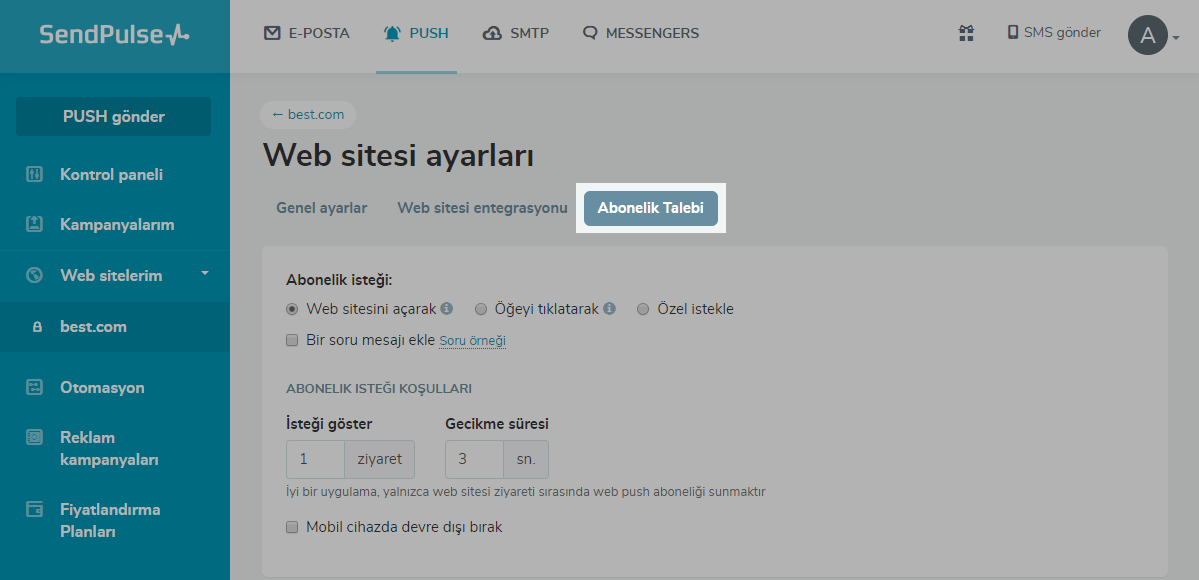Viewport: 1199px width, 580px height.
Task: Click the PUSH gönder button
Action: coord(113,116)
